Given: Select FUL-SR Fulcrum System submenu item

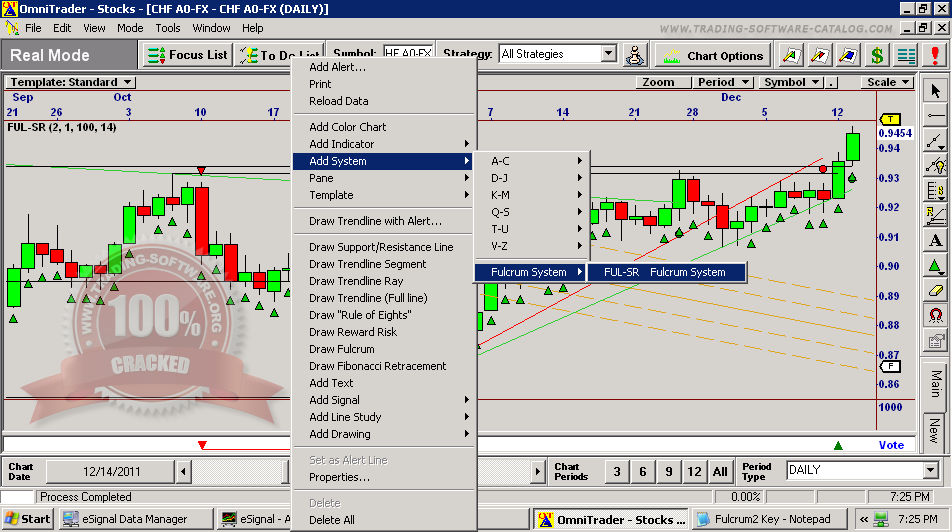Looking at the screenshot, I should coord(665,272).
